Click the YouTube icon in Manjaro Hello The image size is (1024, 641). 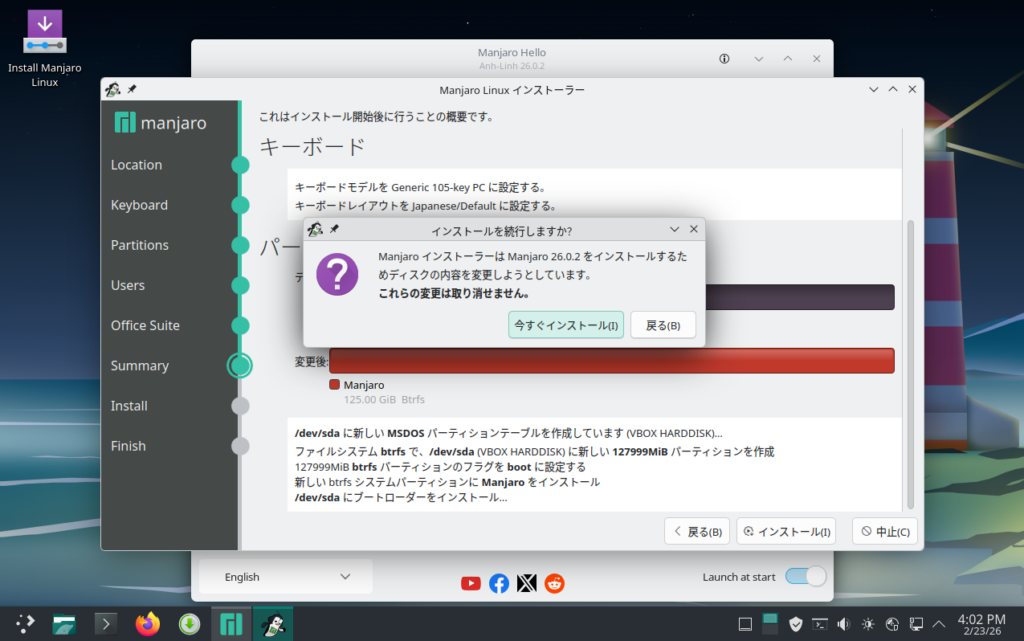[471, 583]
